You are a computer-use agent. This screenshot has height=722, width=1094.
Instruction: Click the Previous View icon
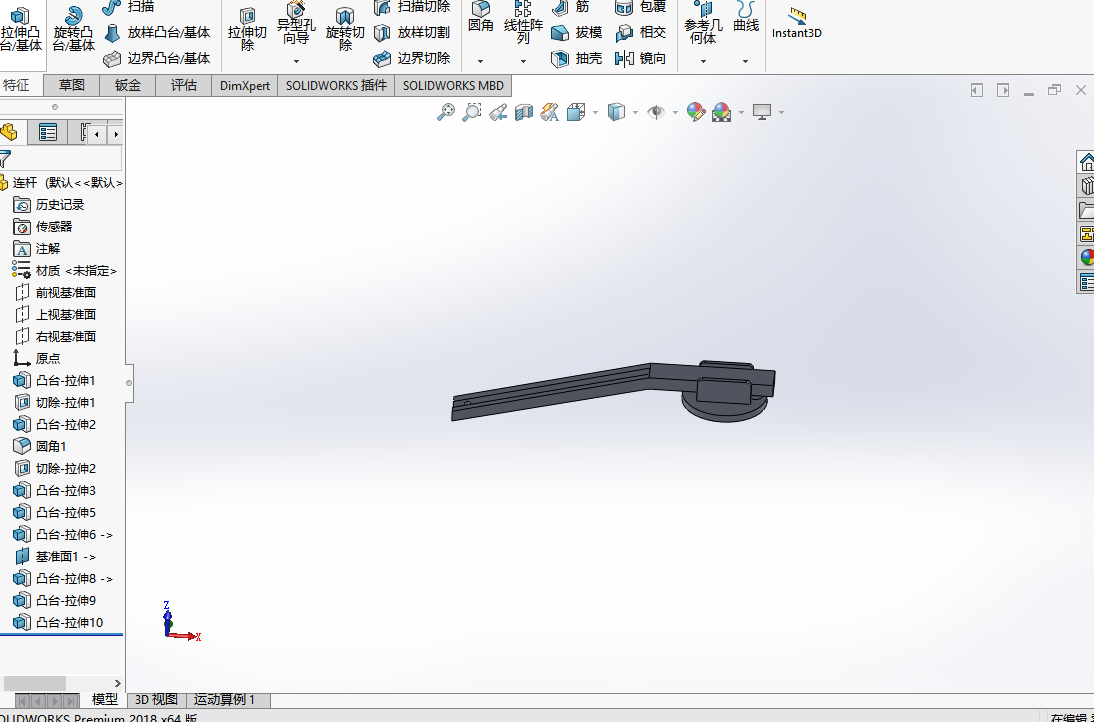tap(497, 112)
